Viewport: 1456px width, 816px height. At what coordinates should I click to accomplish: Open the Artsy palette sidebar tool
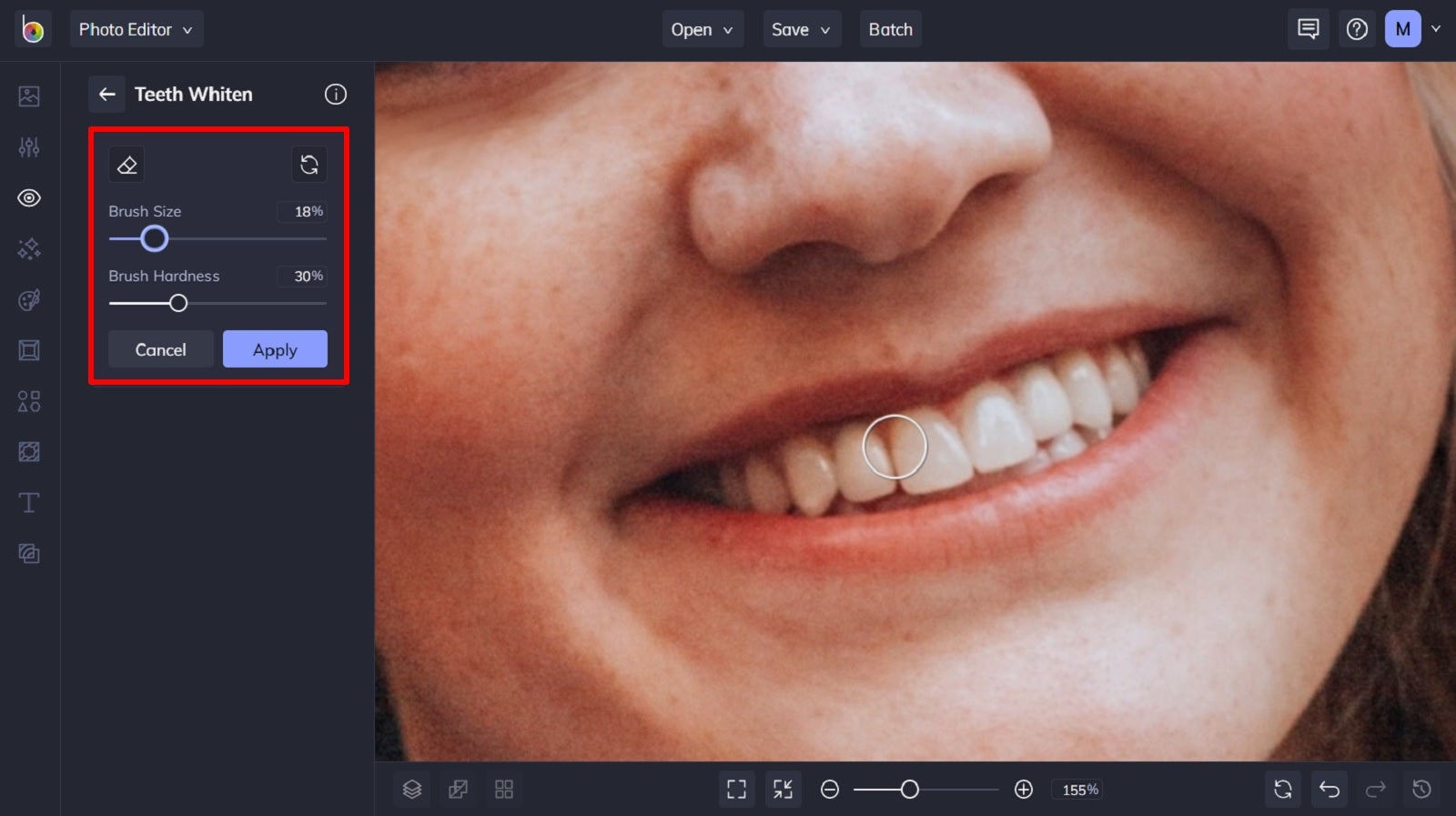[29, 299]
